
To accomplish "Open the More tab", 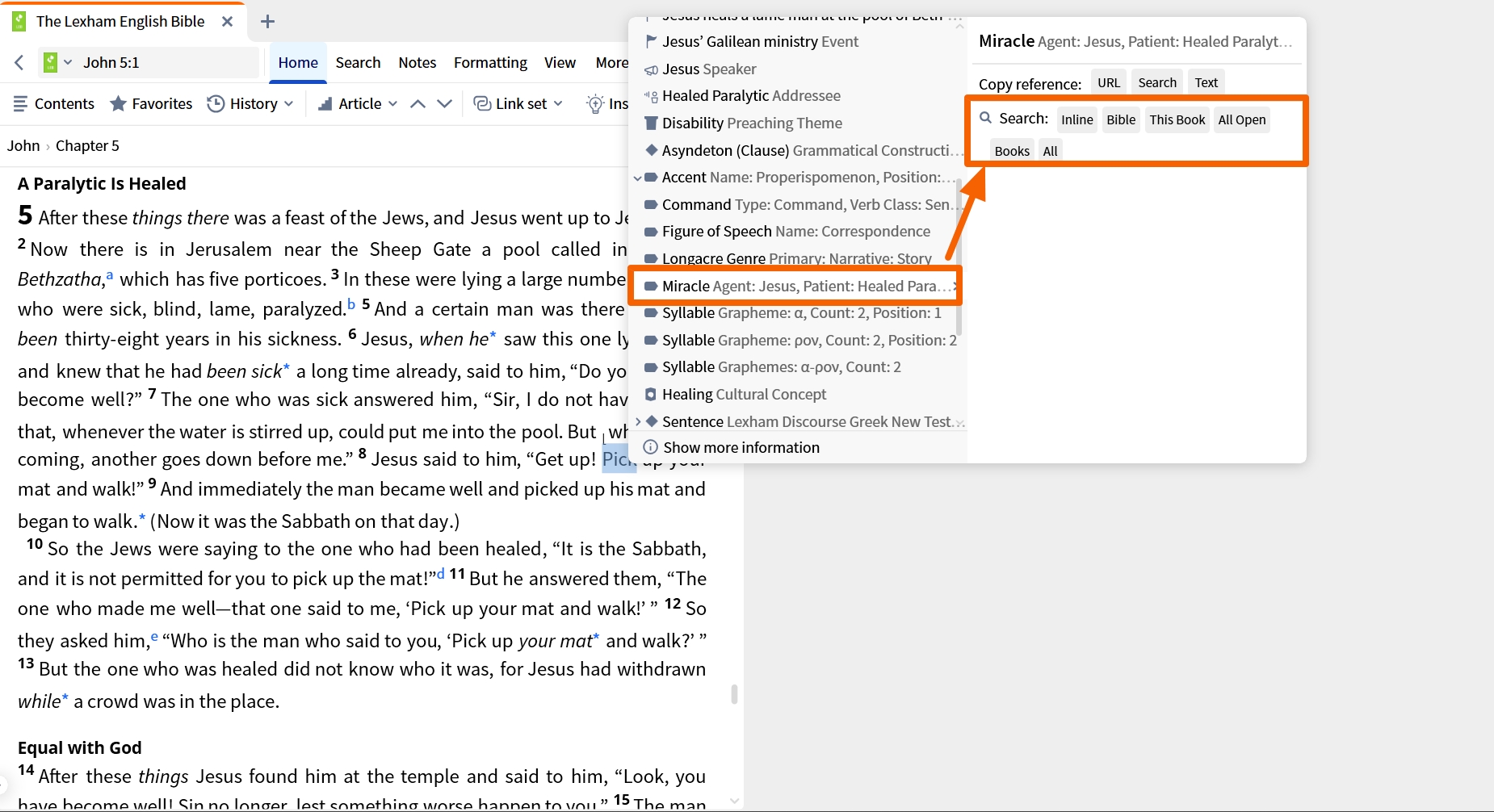I will click(x=611, y=62).
